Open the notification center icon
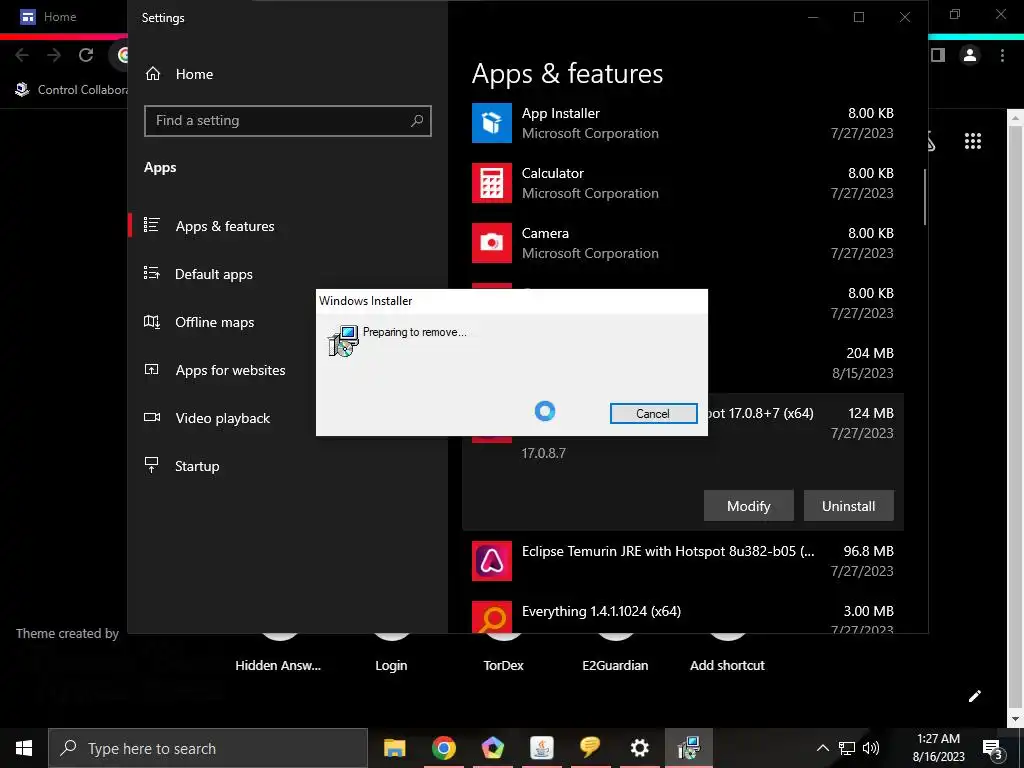The width and height of the screenshot is (1024, 768). click(x=993, y=749)
